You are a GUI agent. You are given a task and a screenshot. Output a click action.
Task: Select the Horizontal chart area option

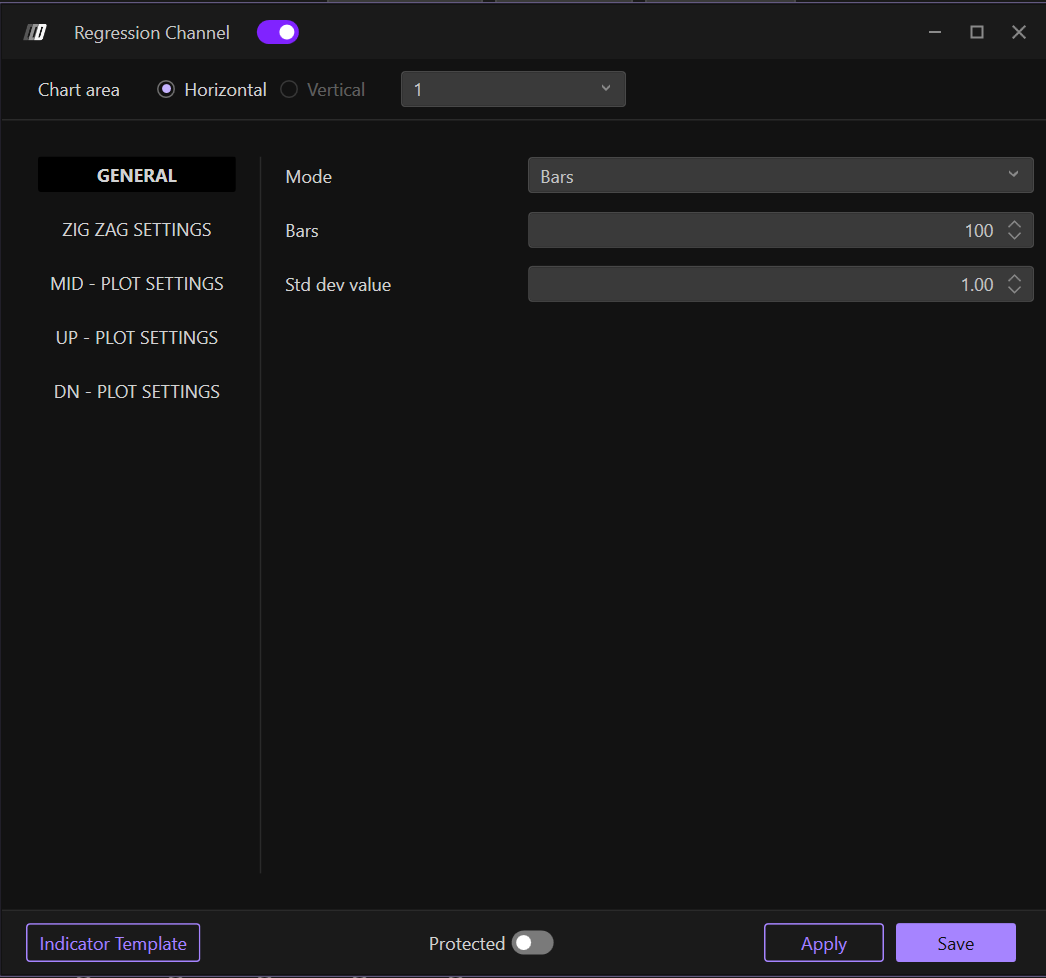[166, 90]
